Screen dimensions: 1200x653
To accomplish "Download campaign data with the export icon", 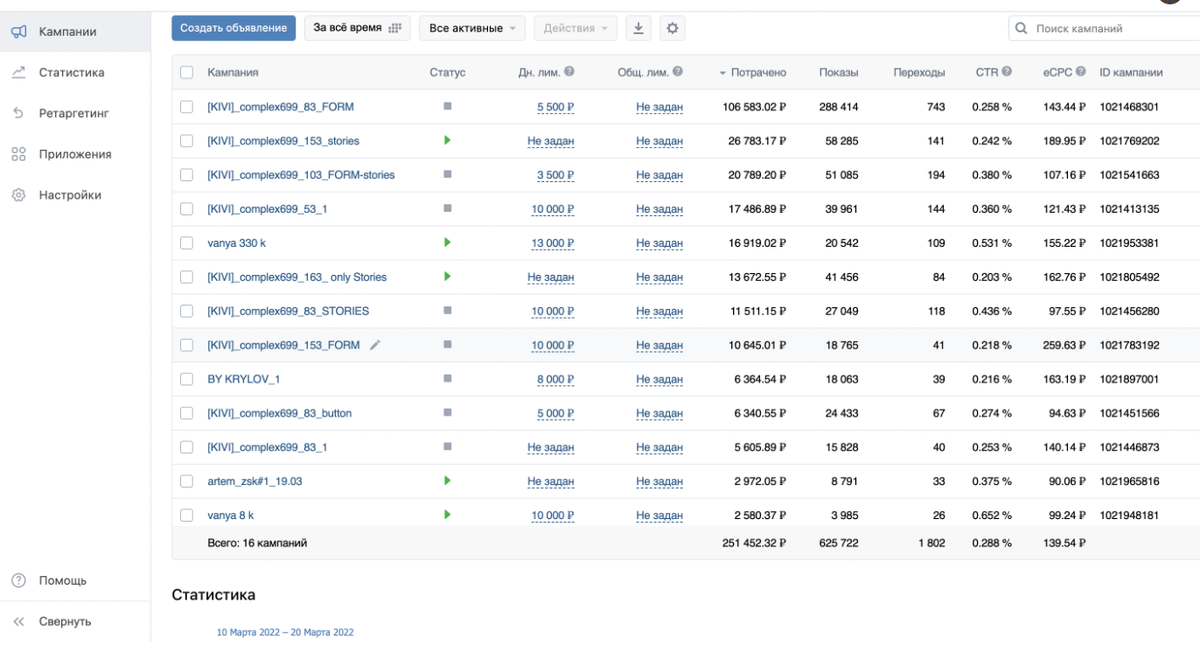I will [638, 28].
